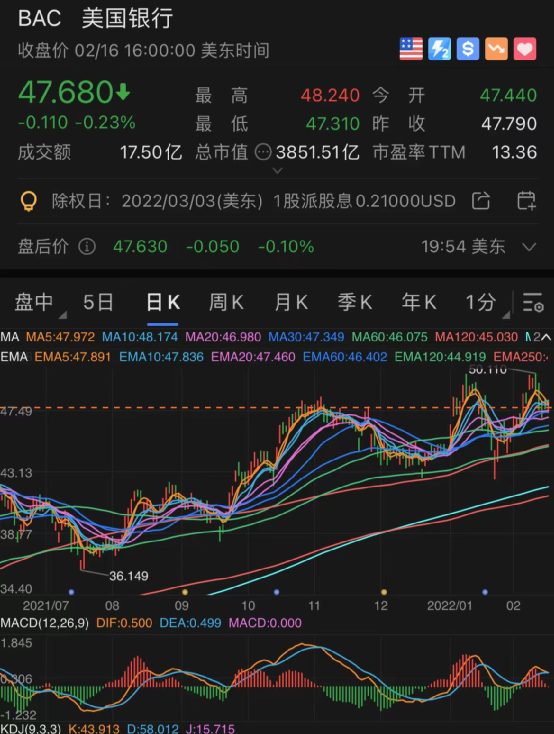Expand the after-hours price row chevron
The height and width of the screenshot is (734, 554).
pos(529,247)
